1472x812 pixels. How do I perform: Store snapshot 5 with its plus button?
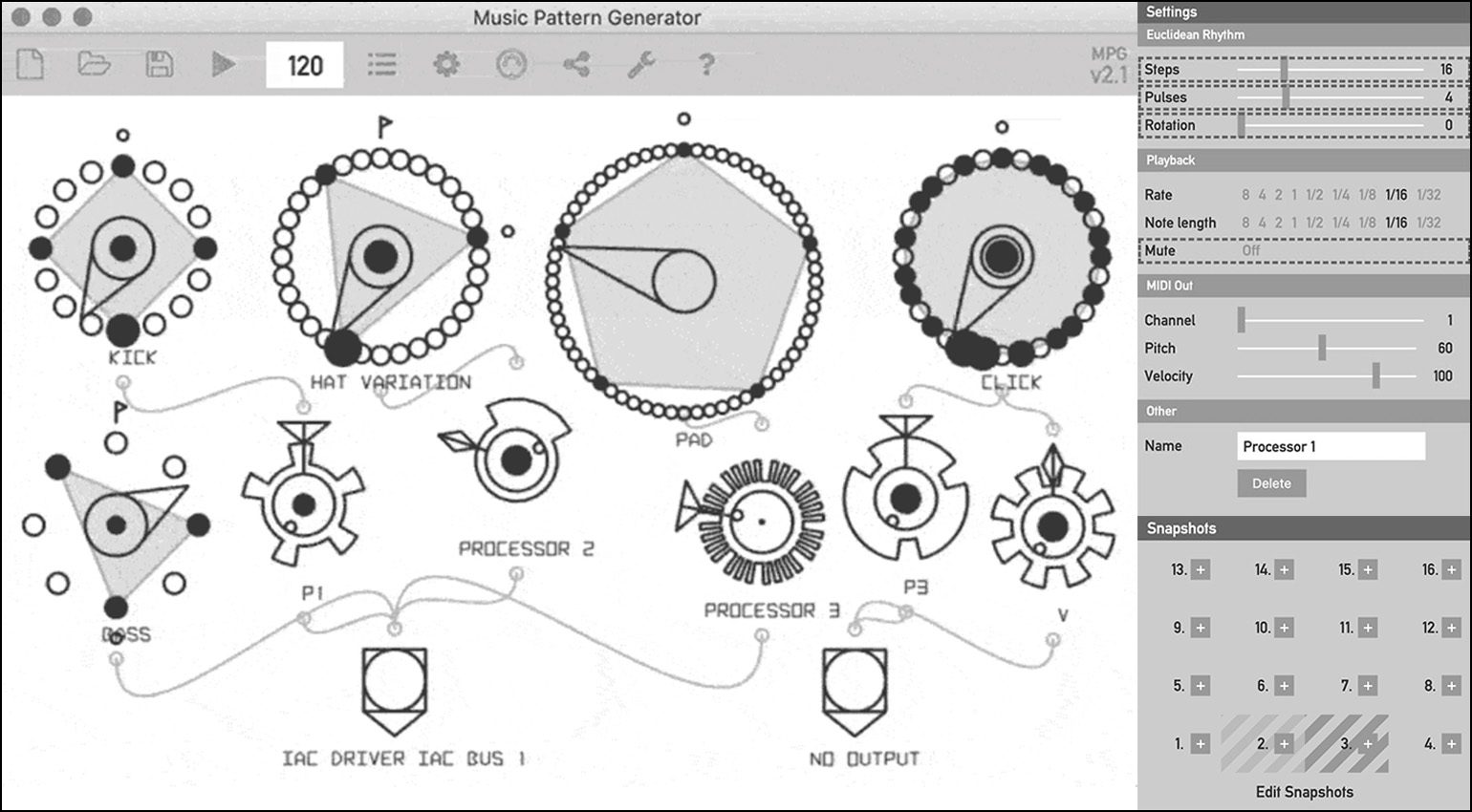1201,686
